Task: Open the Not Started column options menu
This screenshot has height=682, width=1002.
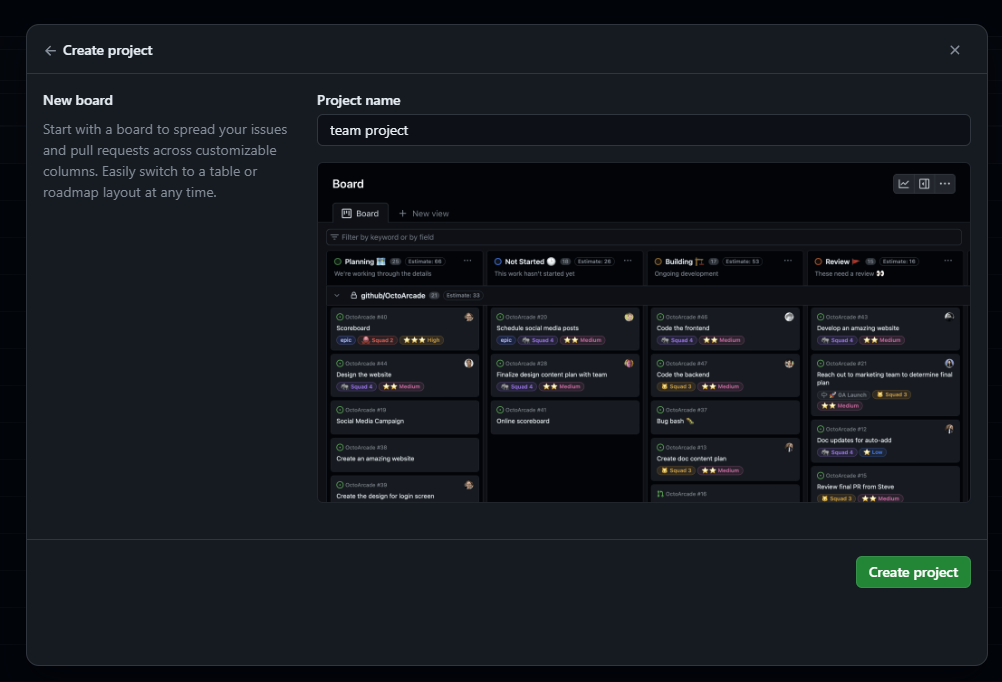Action: (628, 261)
